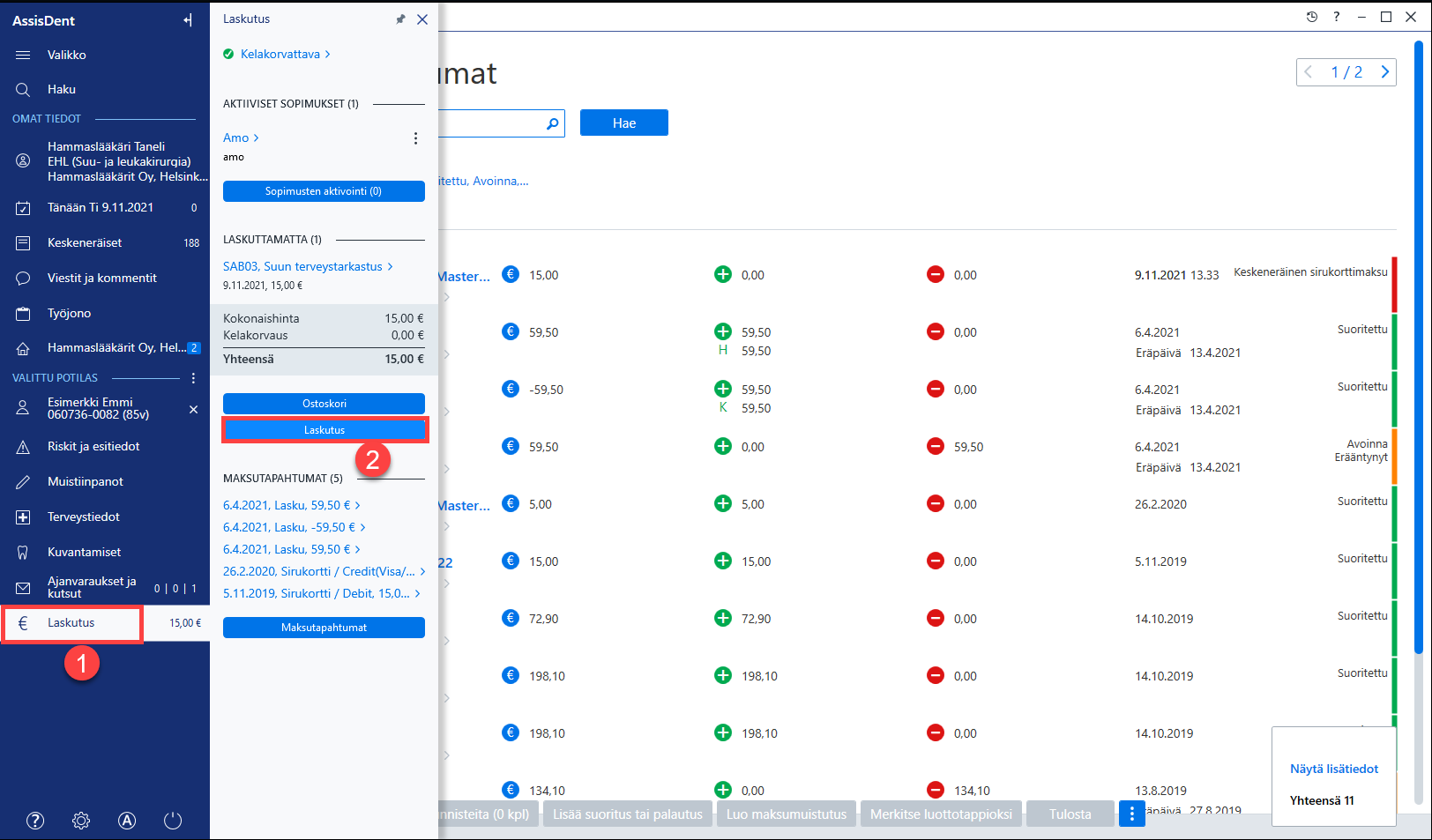
Task: Open Valittu potilas three-dot options
Action: click(193, 378)
